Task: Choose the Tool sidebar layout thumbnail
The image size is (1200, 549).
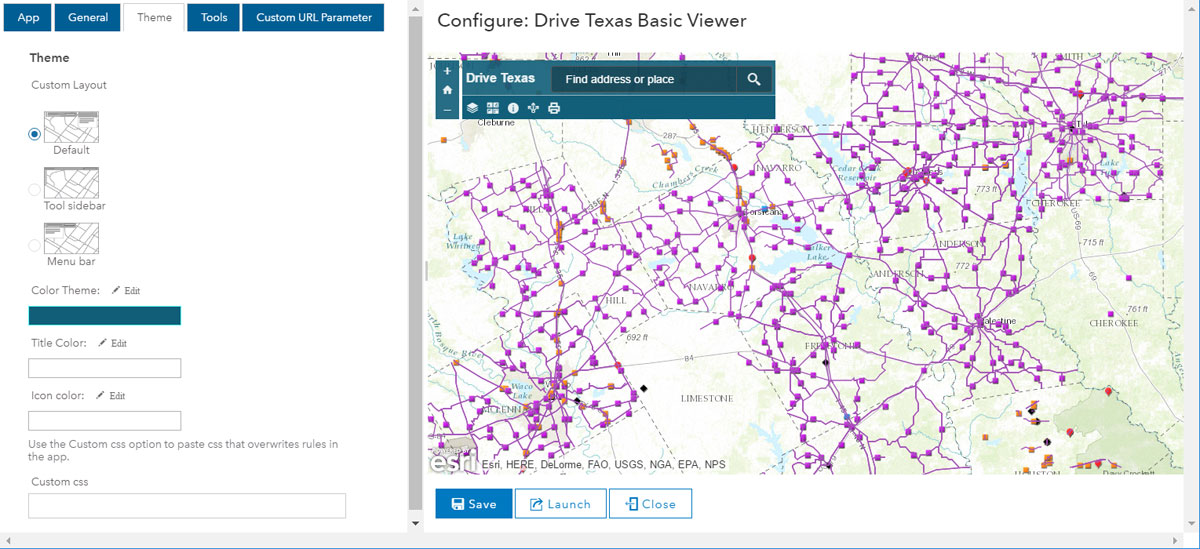Action: coord(72,183)
